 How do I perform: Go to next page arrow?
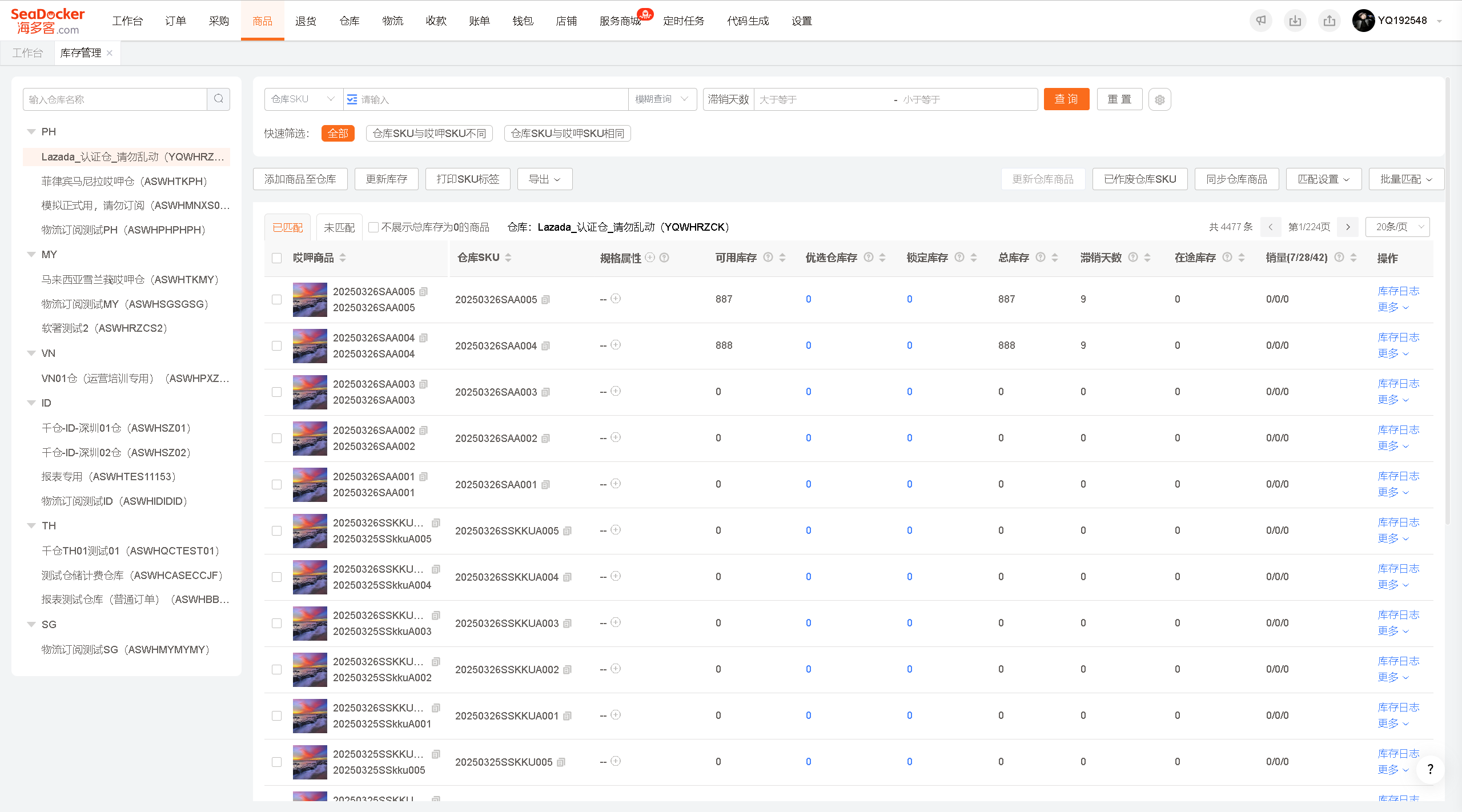[1348, 227]
